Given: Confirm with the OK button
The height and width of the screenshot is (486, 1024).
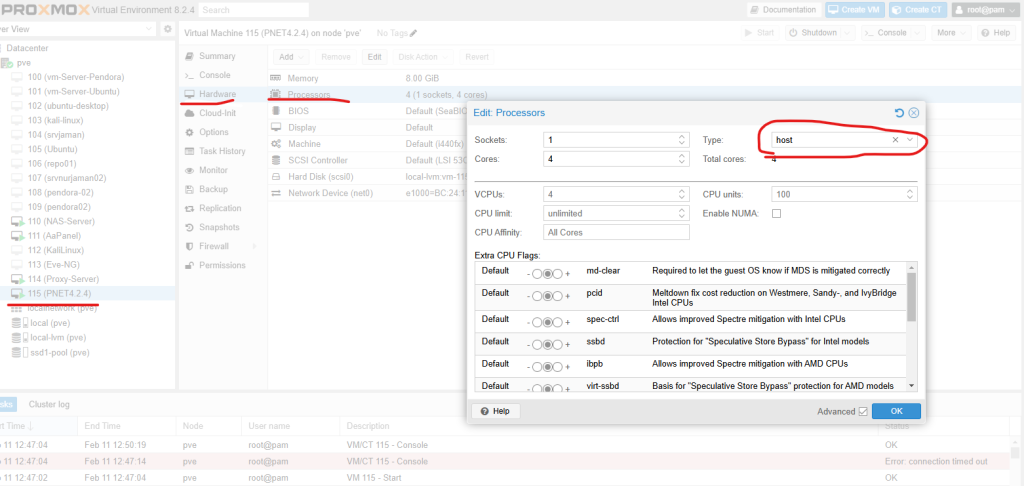Looking at the screenshot, I should tap(896, 411).
